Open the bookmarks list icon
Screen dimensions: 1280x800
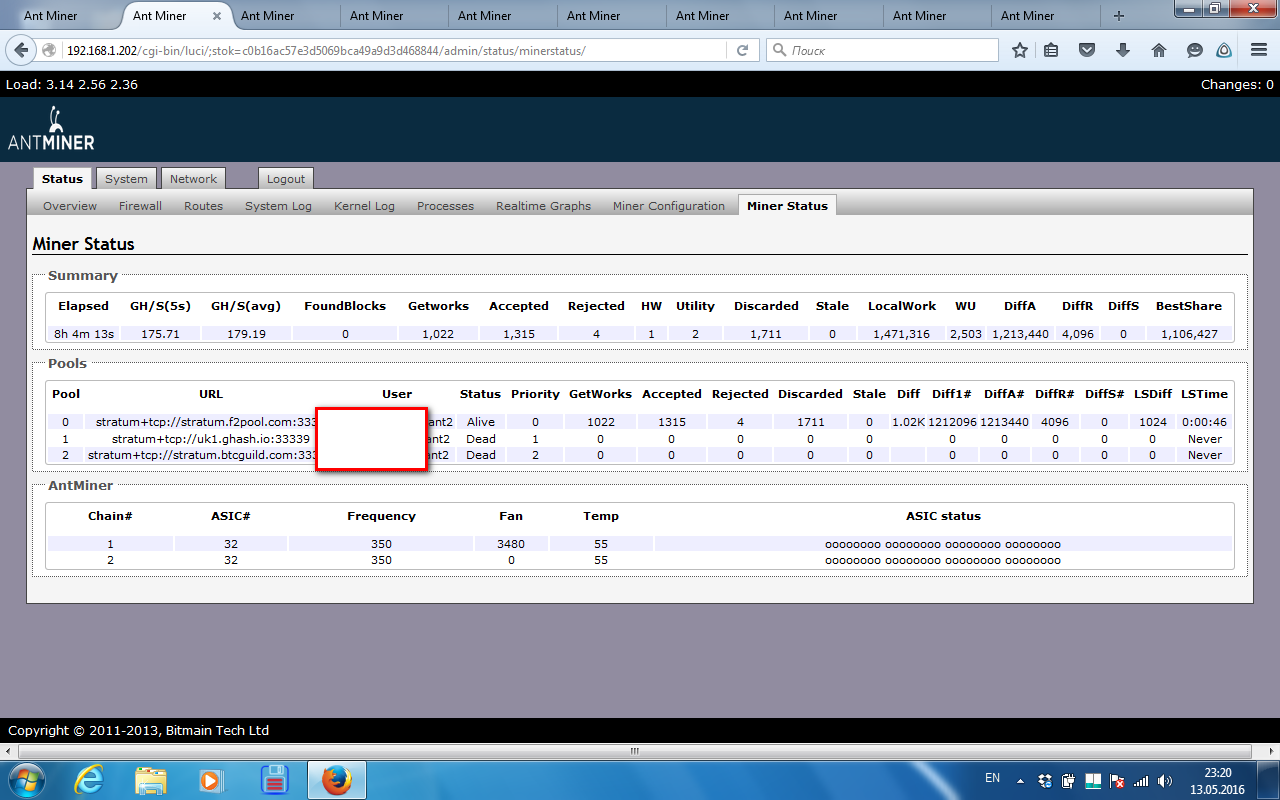click(x=1052, y=50)
